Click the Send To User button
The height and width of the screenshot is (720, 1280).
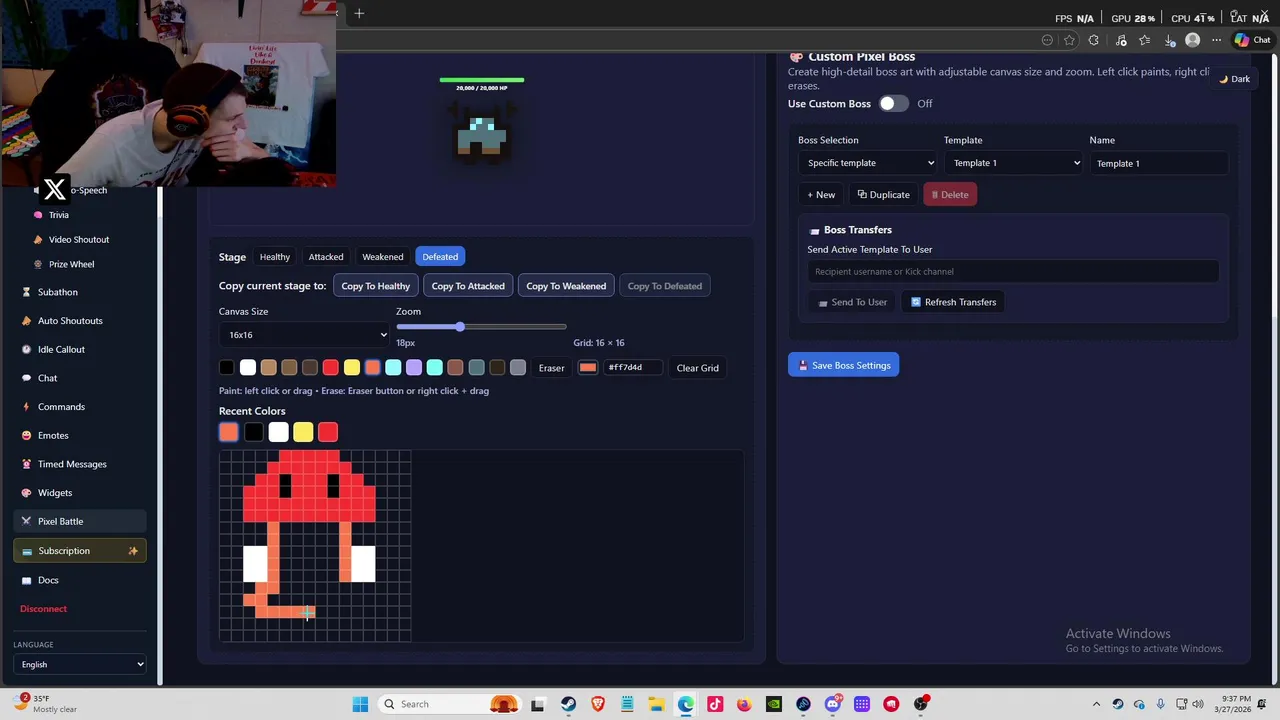[853, 302]
